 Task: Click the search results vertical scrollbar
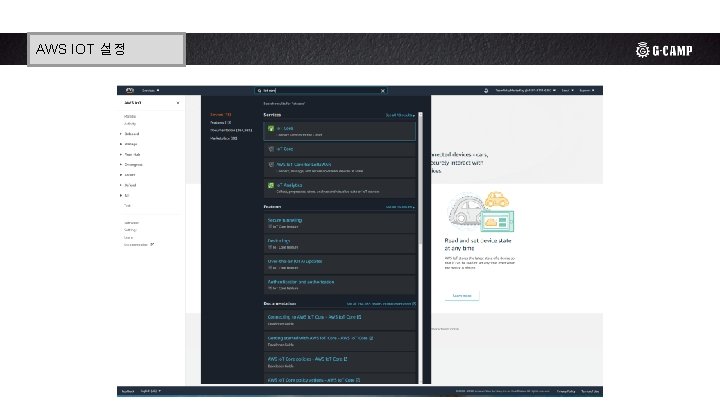tap(420, 178)
